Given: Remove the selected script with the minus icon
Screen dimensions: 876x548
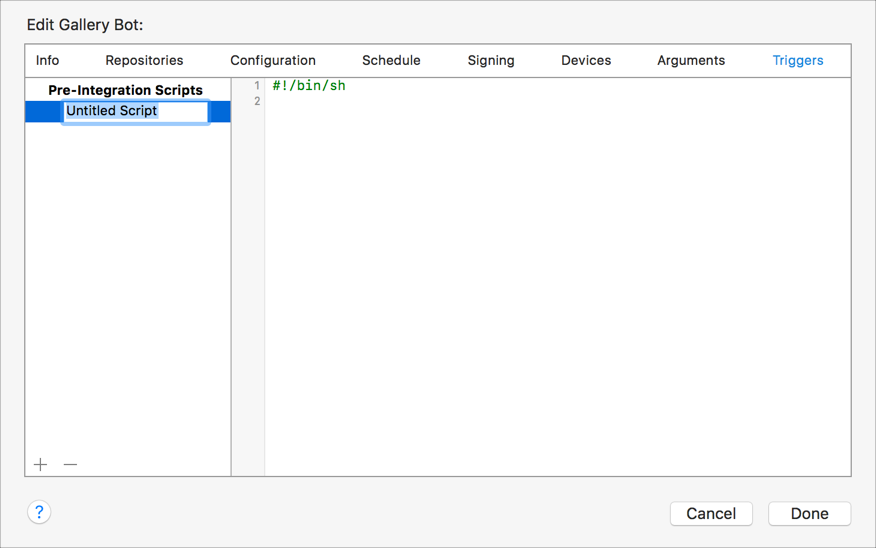Looking at the screenshot, I should pos(70,464).
